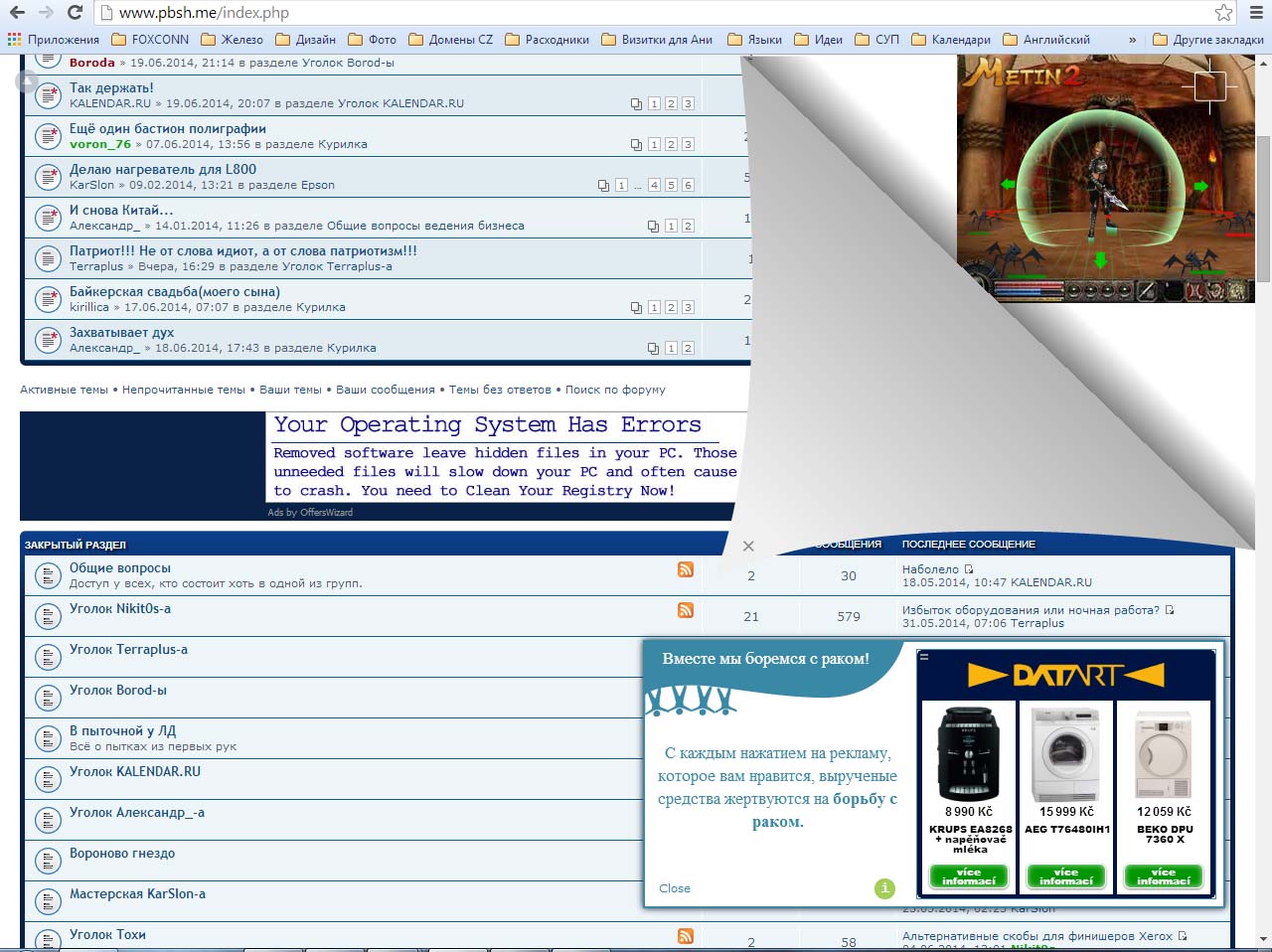Click více informací under KRUPS coffee machine
The image size is (1272, 952).
click(969, 876)
